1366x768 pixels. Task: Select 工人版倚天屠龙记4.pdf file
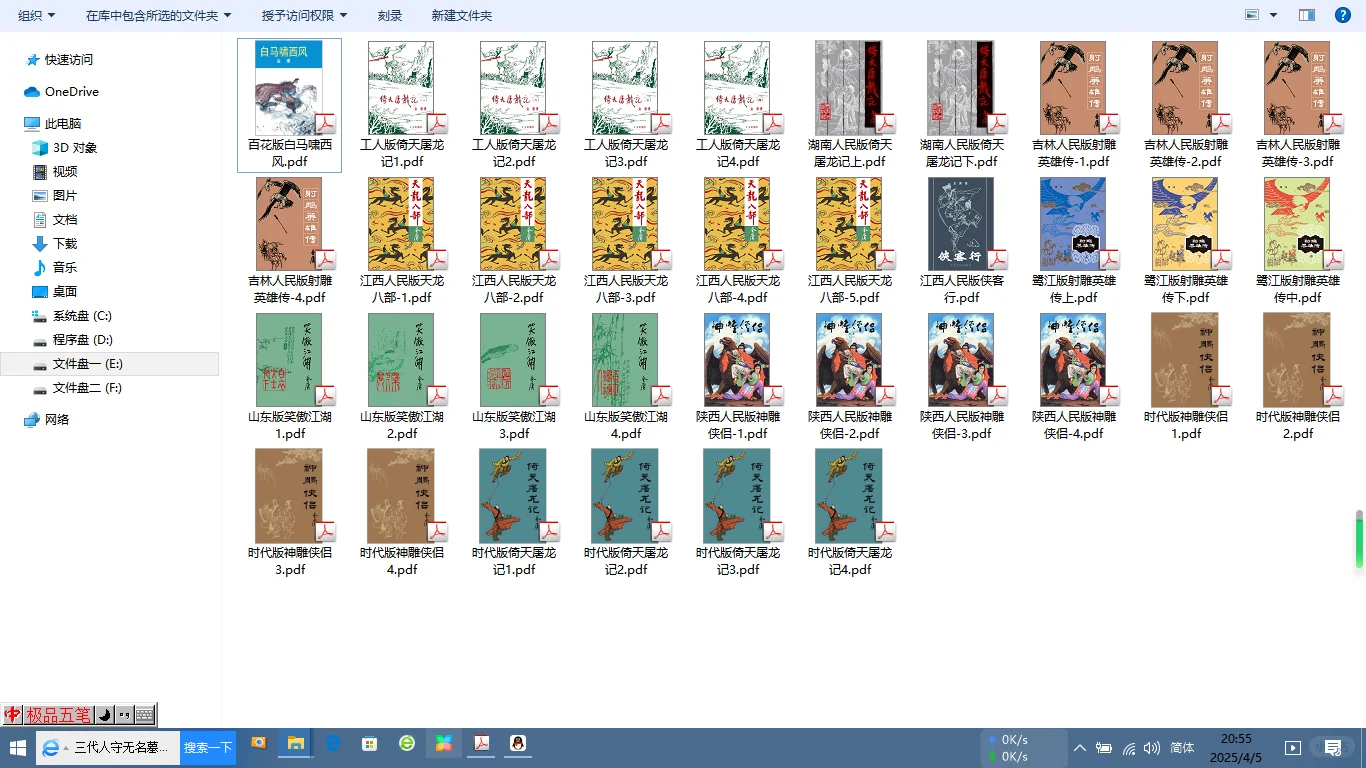coord(737,105)
